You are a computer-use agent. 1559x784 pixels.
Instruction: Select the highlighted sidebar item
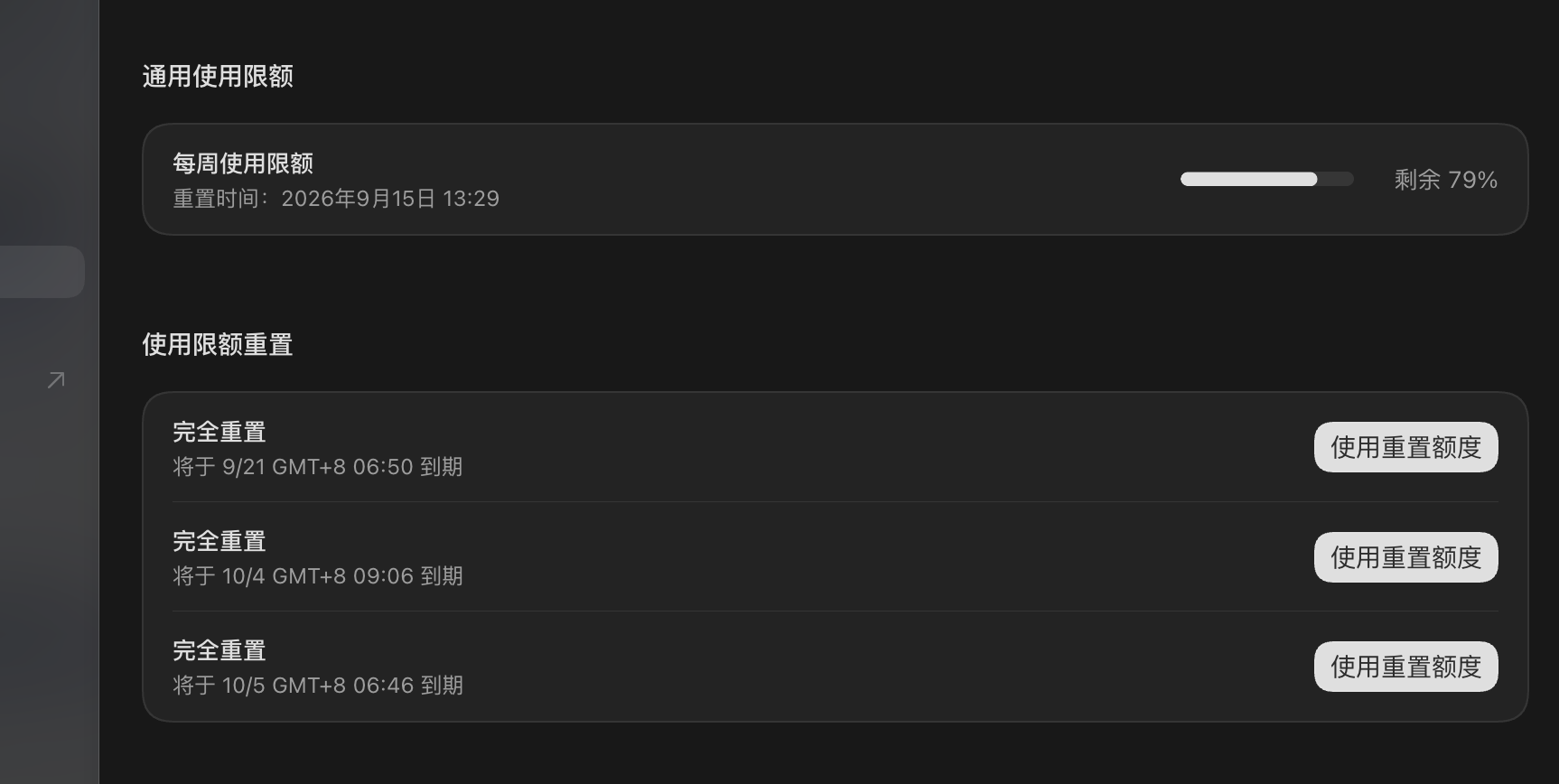[42, 272]
